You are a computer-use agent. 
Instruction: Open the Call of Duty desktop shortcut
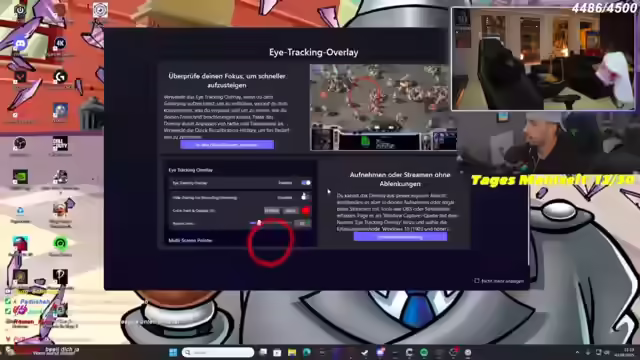tap(60, 144)
